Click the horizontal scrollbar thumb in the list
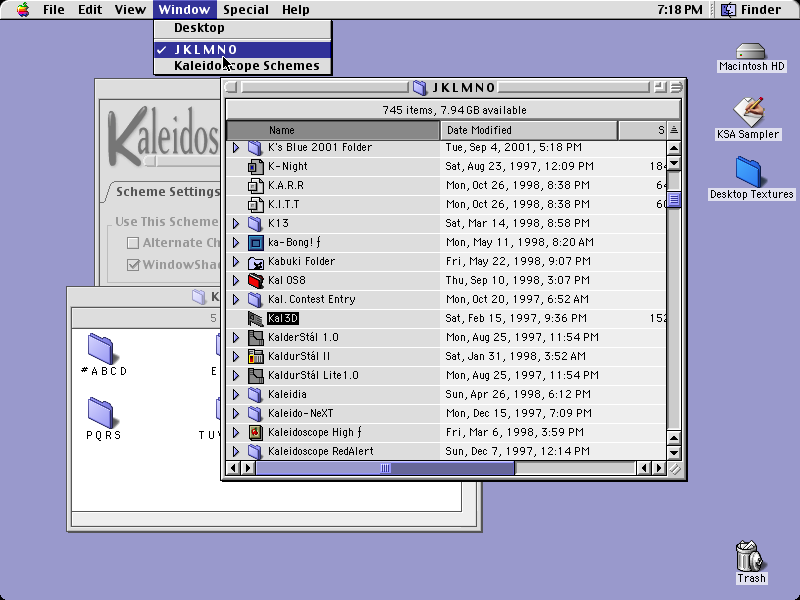 pos(385,468)
